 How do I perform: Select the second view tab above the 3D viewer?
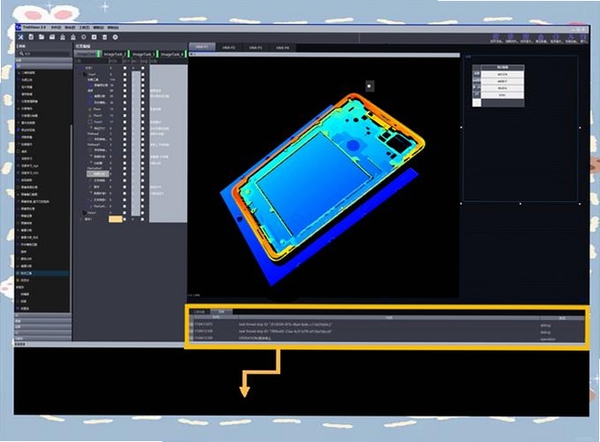(229, 47)
